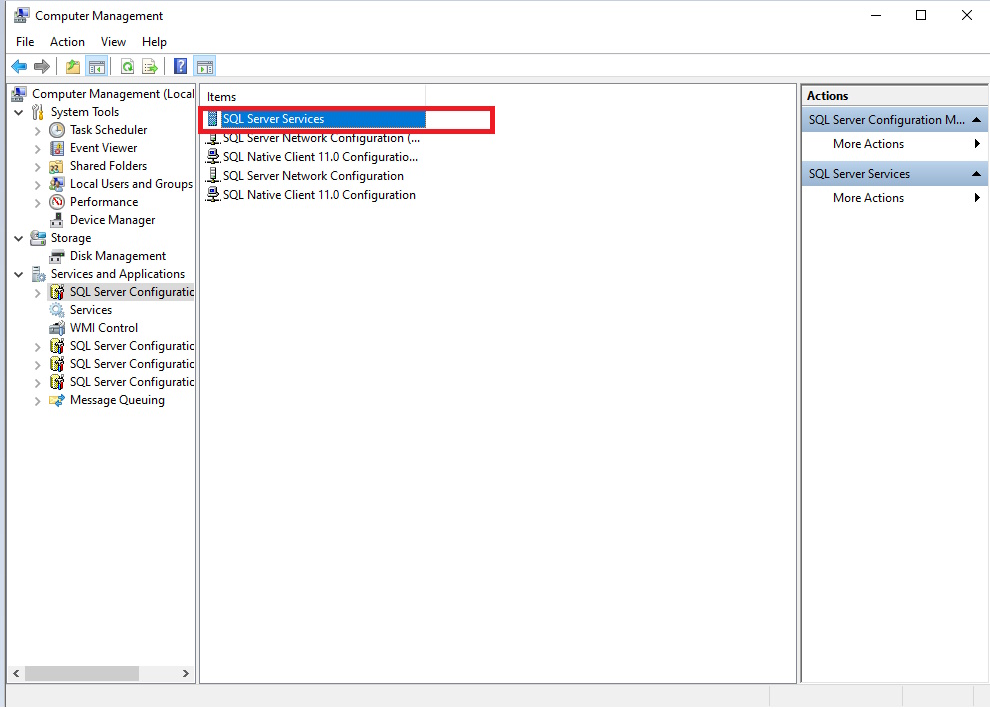Expand the highlighted SQL Server Configuration node
Image resolution: width=990 pixels, height=709 pixels.
coord(37,293)
